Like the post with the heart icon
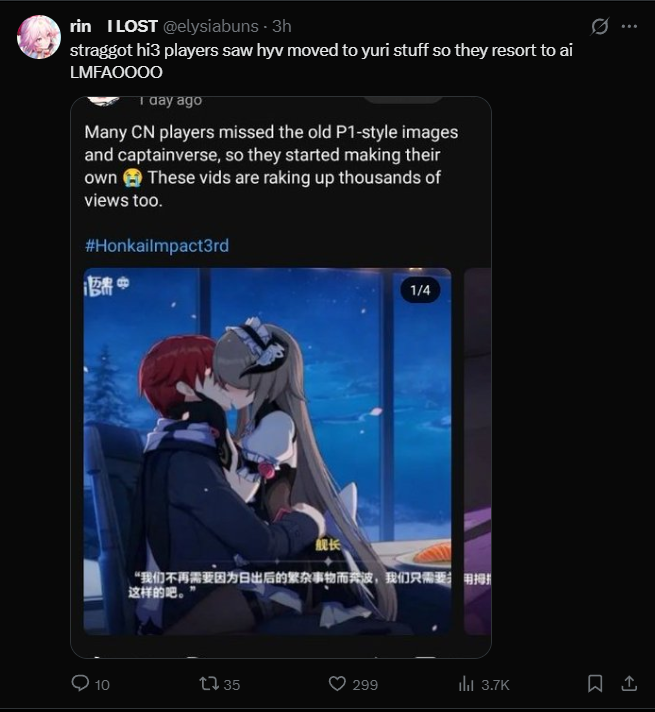The width and height of the screenshot is (655, 712). [x=337, y=683]
